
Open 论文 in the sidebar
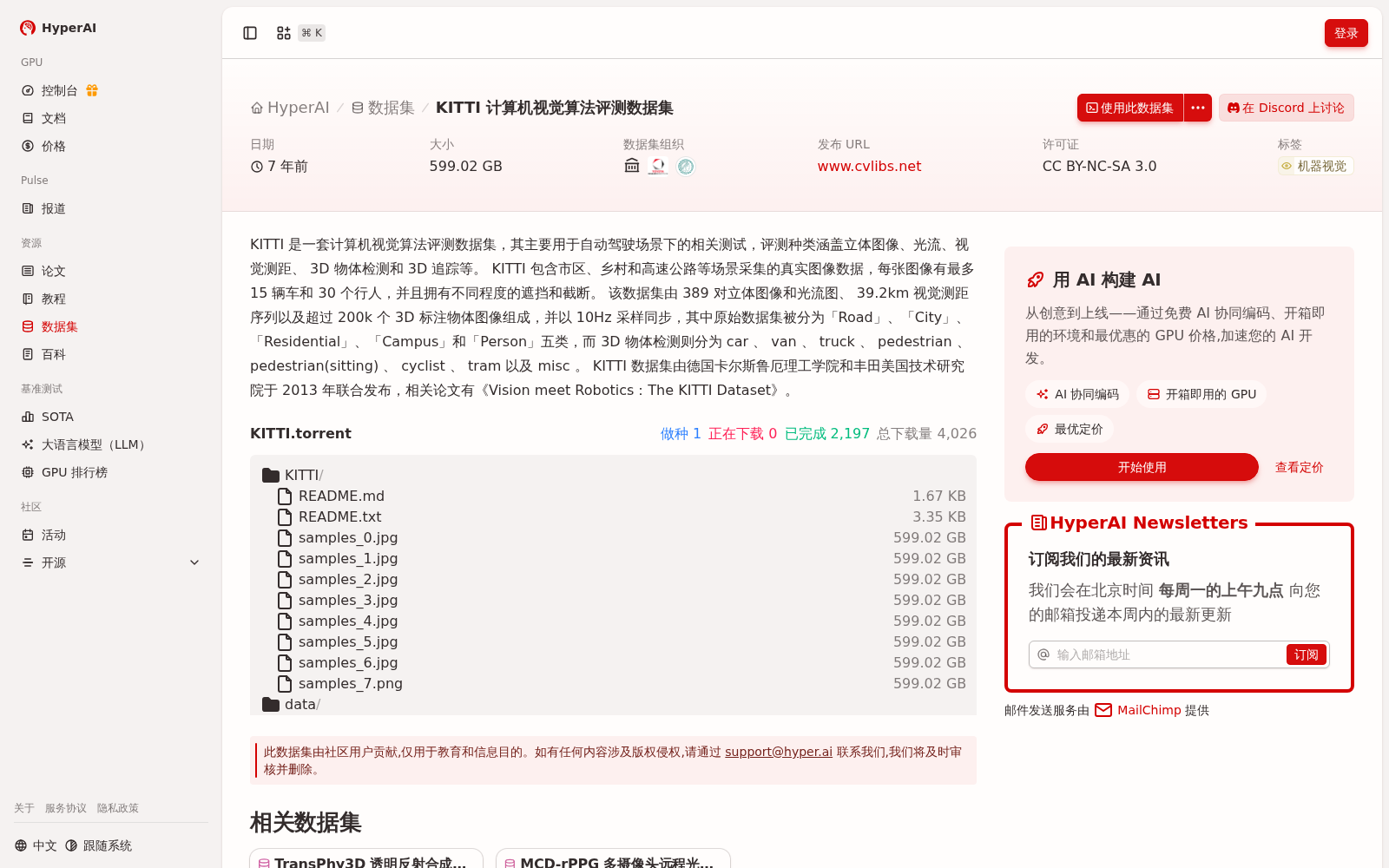tap(111, 271)
